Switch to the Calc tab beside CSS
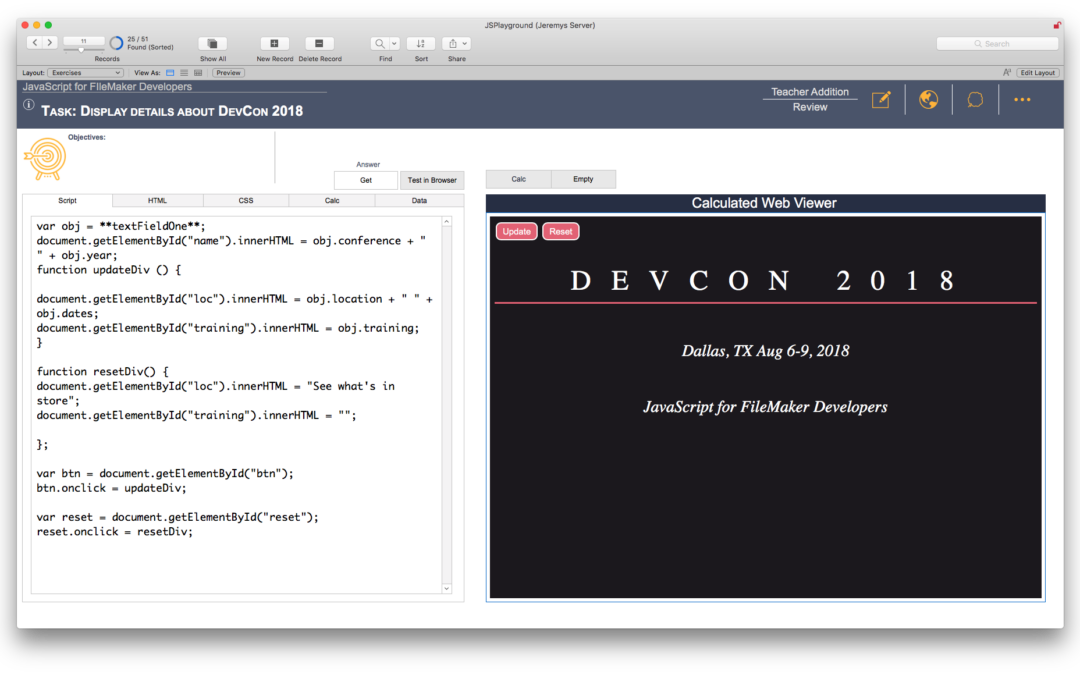This screenshot has height=675, width=1080. [x=332, y=200]
